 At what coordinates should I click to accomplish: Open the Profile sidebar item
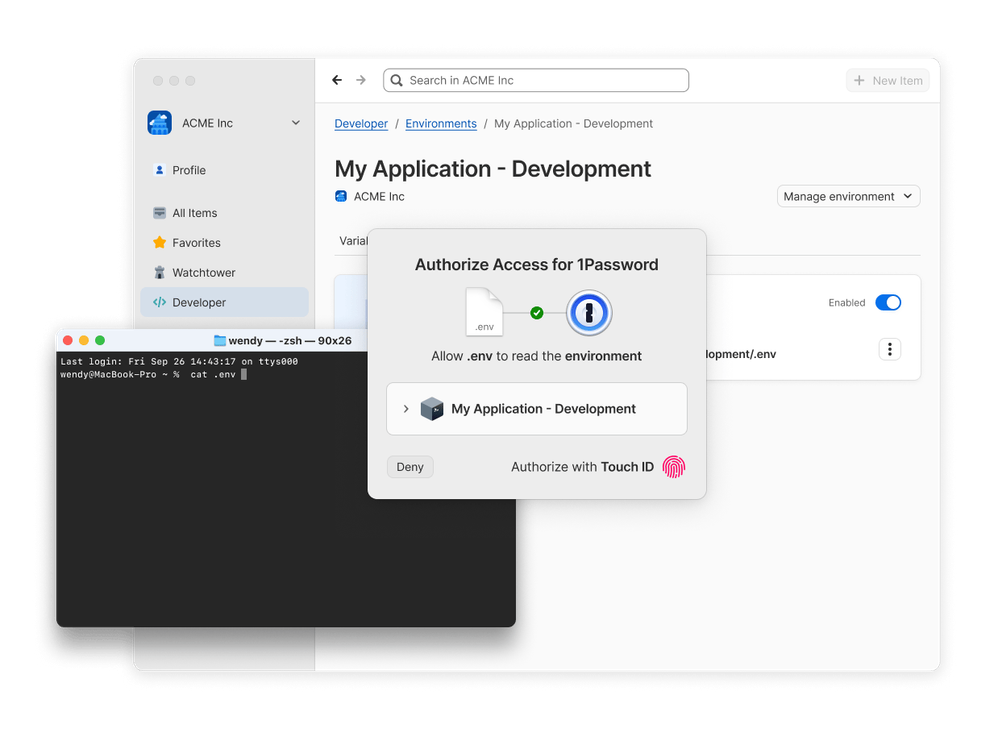pyautogui.click(x=188, y=170)
